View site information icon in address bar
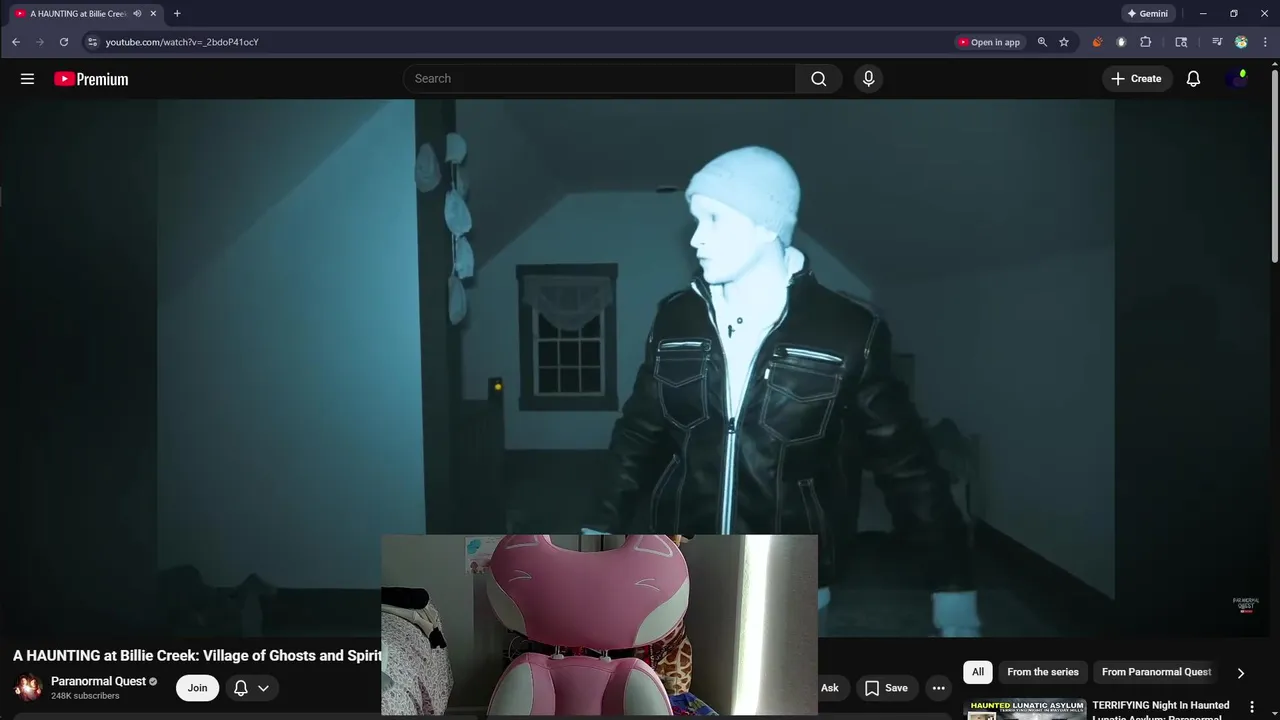The width and height of the screenshot is (1280, 720). coord(92,42)
